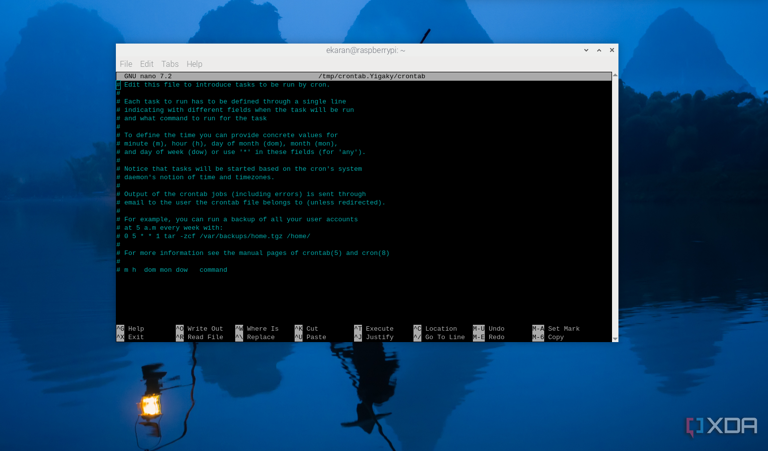The width and height of the screenshot is (768, 451).
Task: Click the GNU nano 7.2 header text
Action: [148, 76]
